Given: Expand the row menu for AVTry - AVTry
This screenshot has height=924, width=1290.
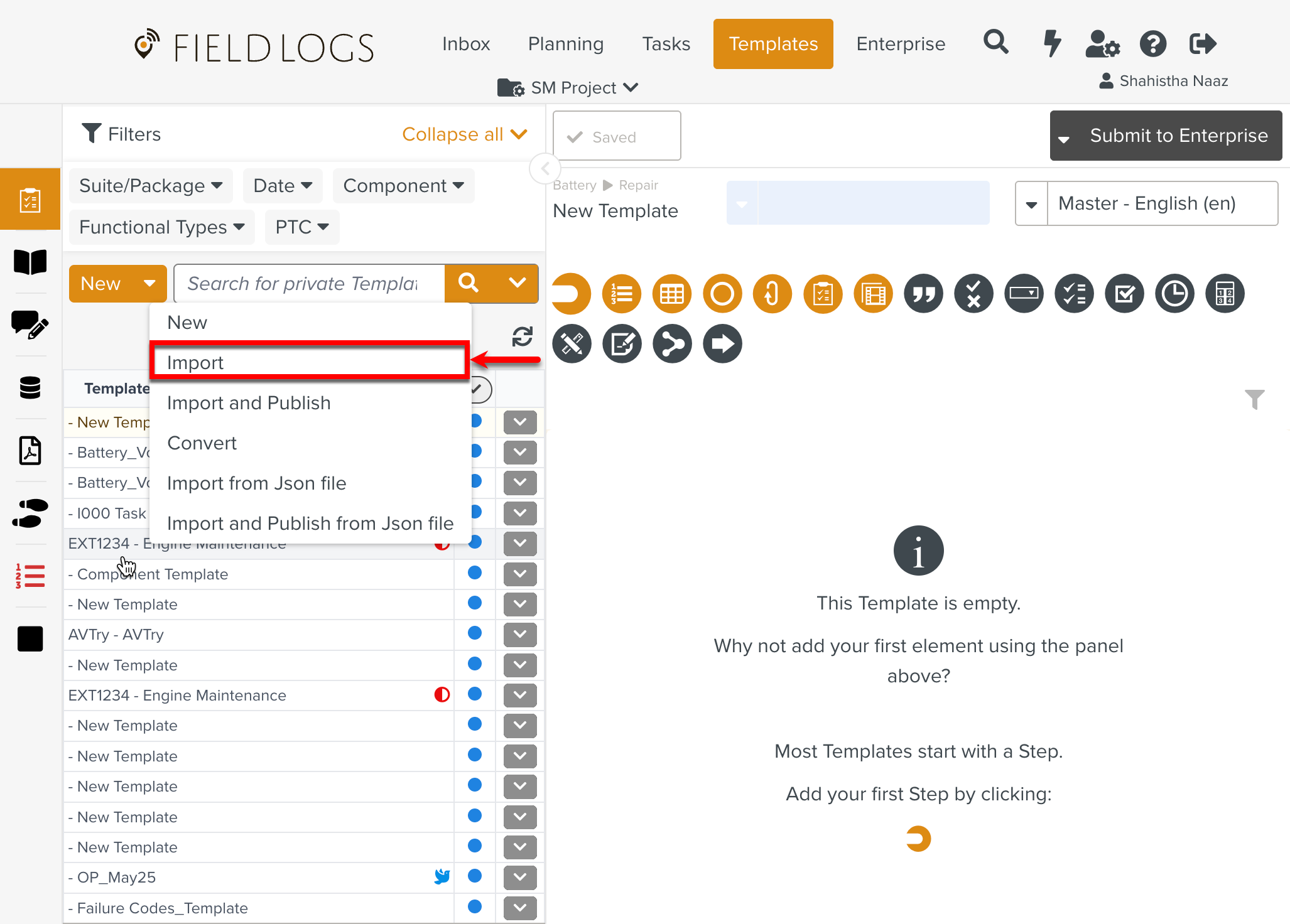Looking at the screenshot, I should (x=519, y=634).
